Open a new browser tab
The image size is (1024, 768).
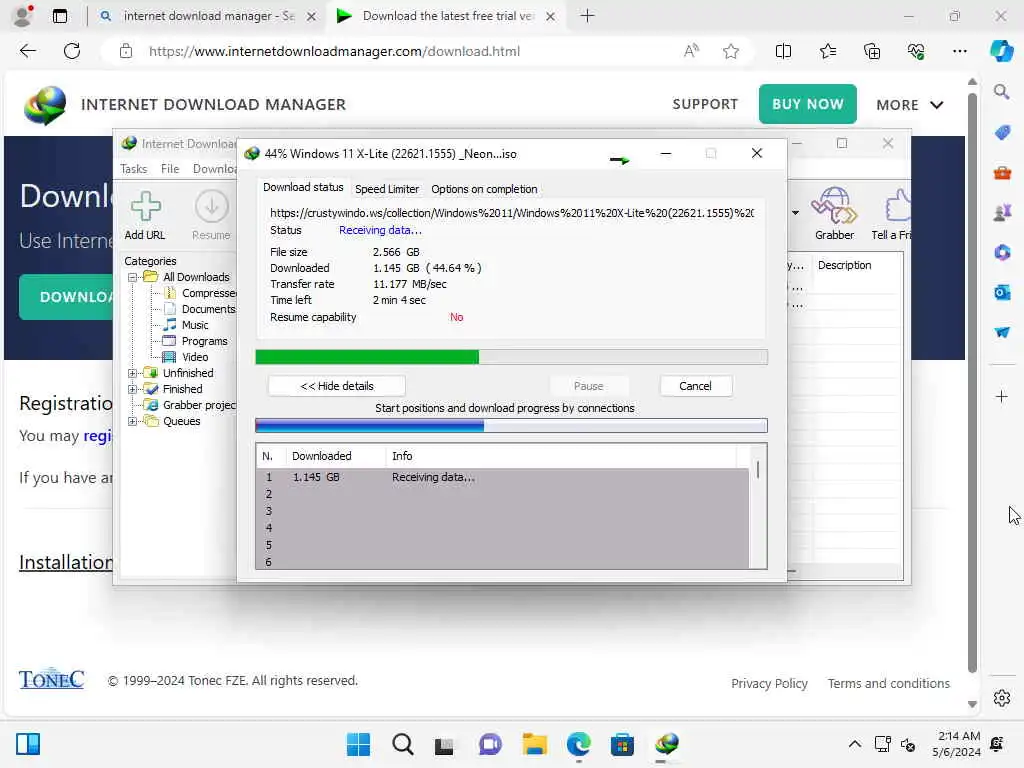pos(587,16)
